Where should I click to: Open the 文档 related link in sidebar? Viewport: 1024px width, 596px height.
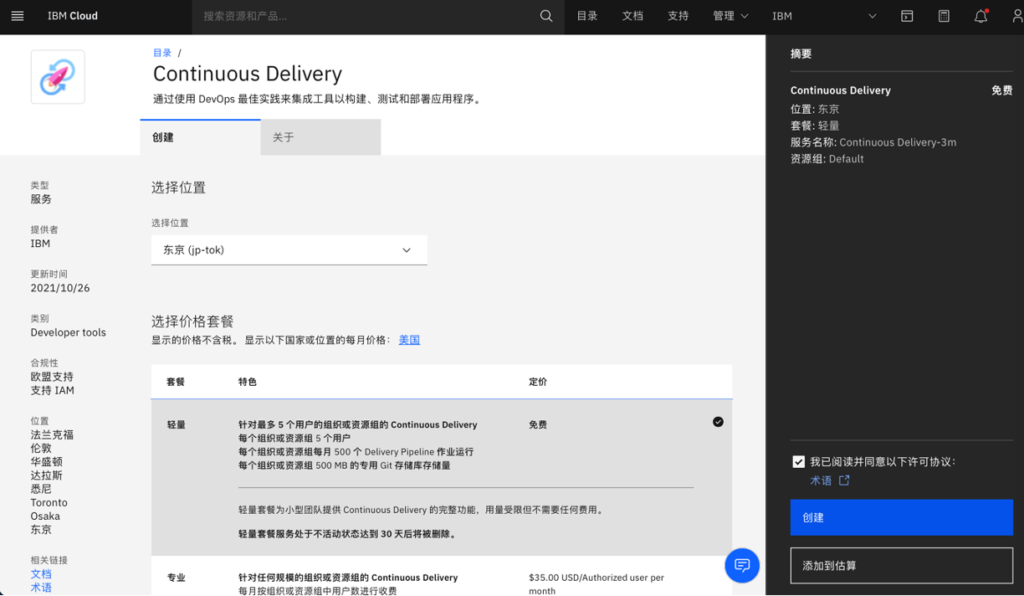(x=40, y=574)
